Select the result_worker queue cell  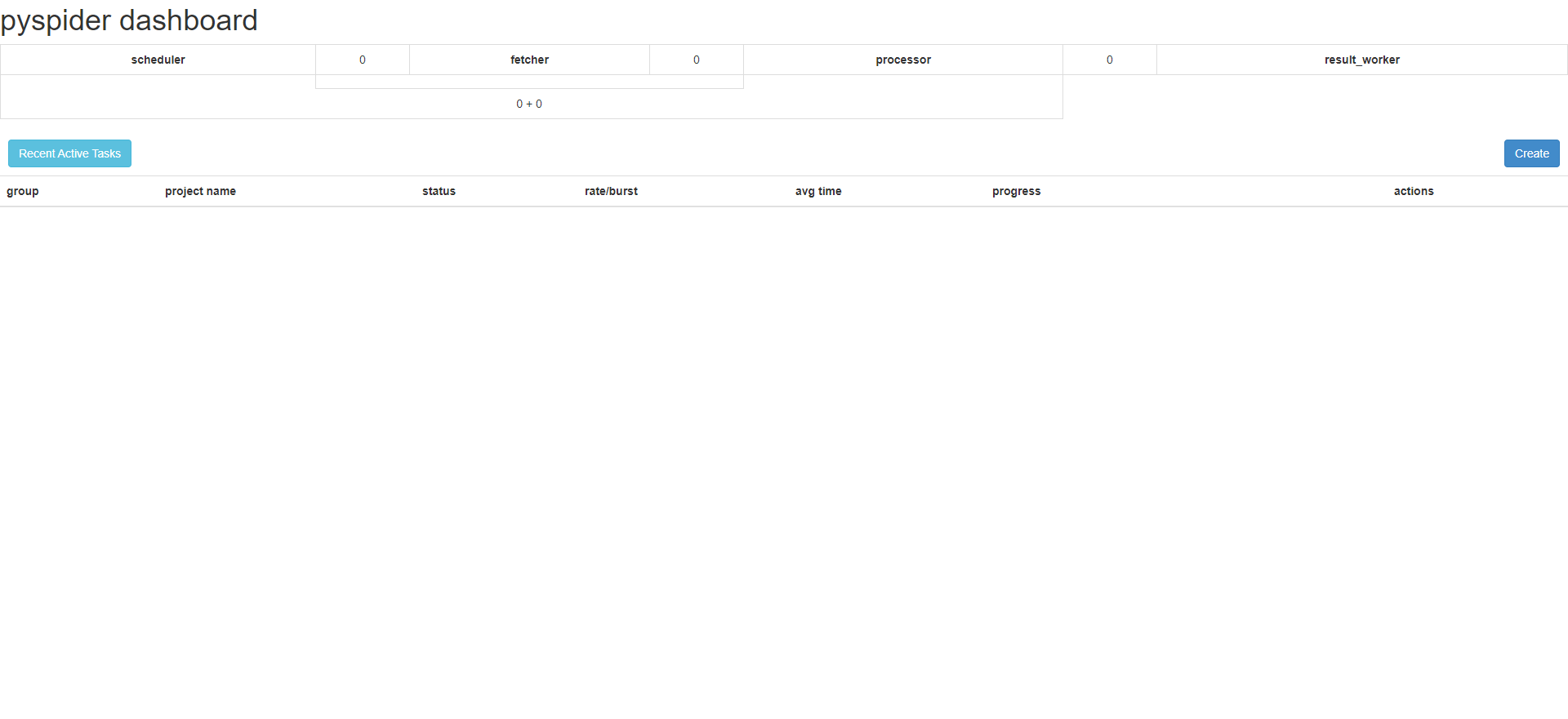(x=1362, y=60)
